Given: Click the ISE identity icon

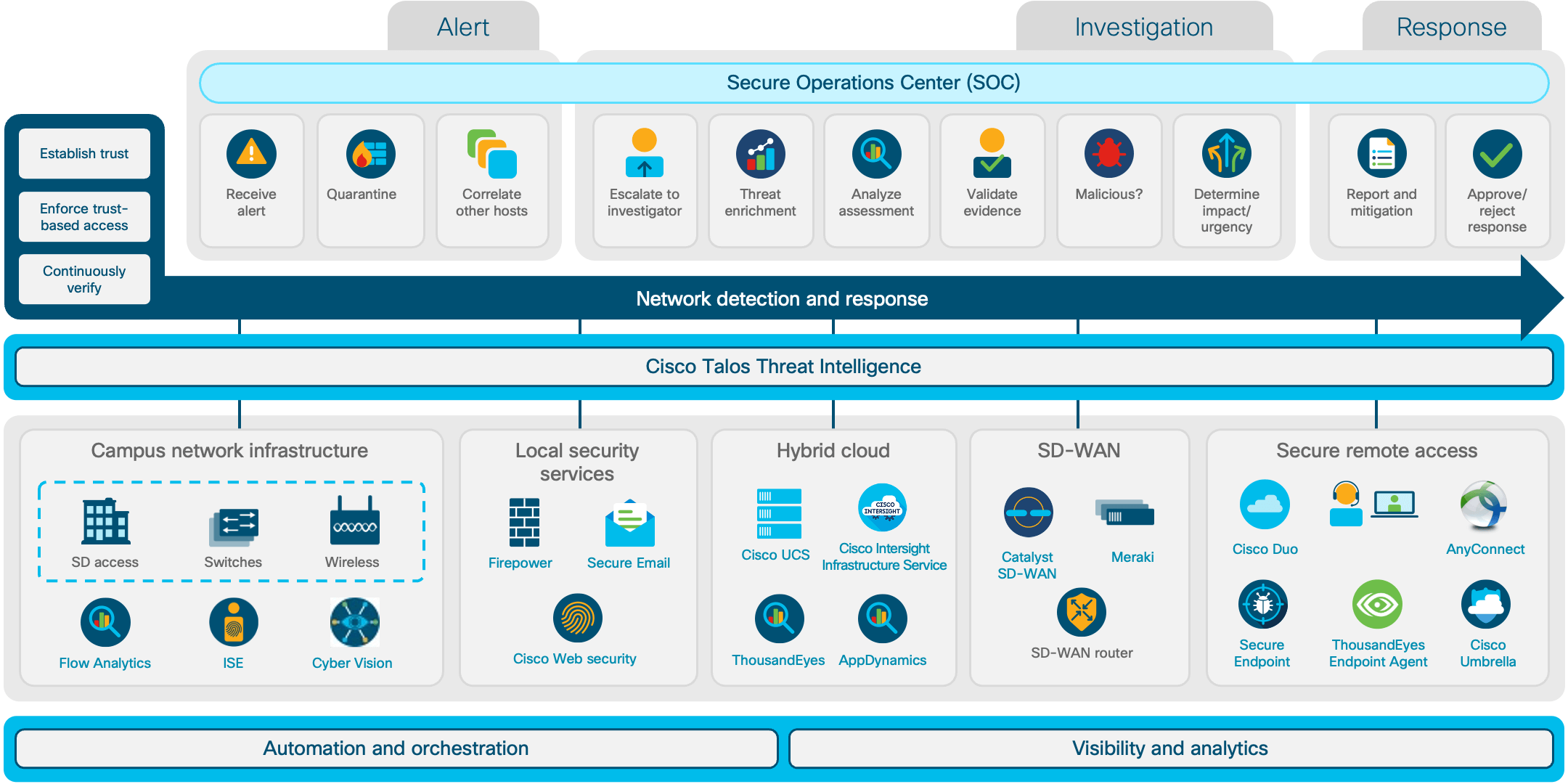Looking at the screenshot, I should coord(234,622).
